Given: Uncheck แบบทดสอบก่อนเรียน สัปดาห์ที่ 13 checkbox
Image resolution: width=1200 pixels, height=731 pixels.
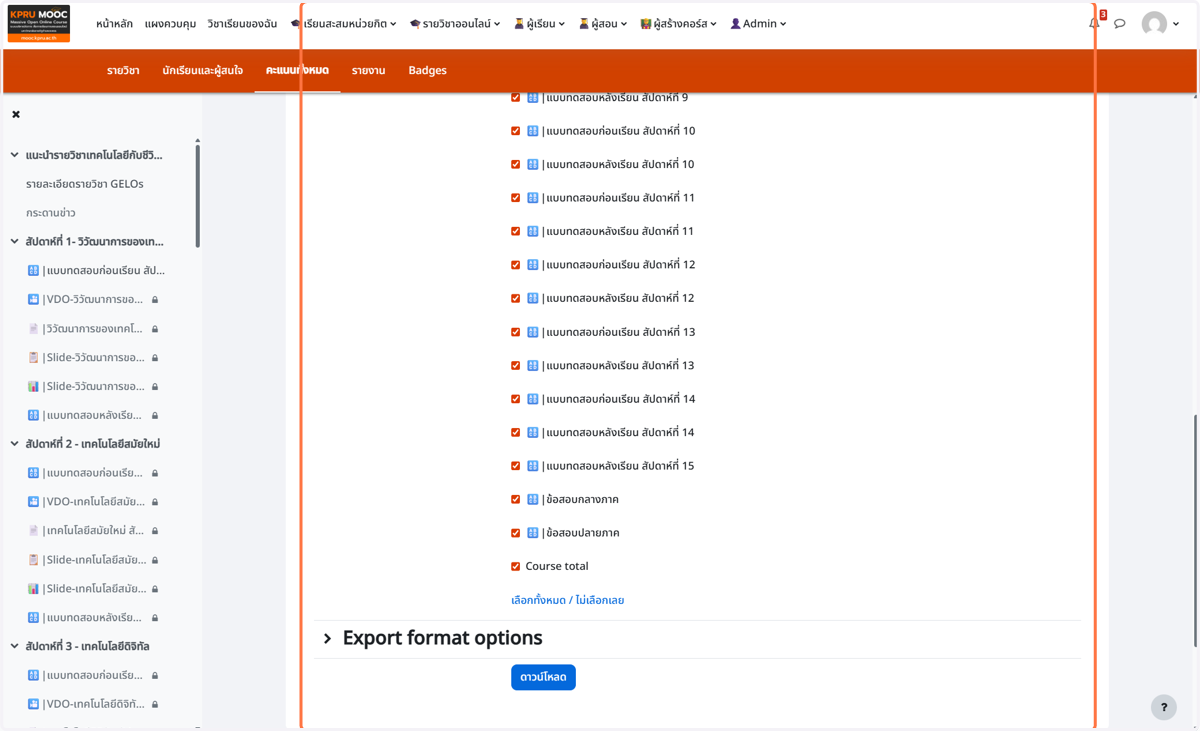Looking at the screenshot, I should pyautogui.click(x=516, y=332).
